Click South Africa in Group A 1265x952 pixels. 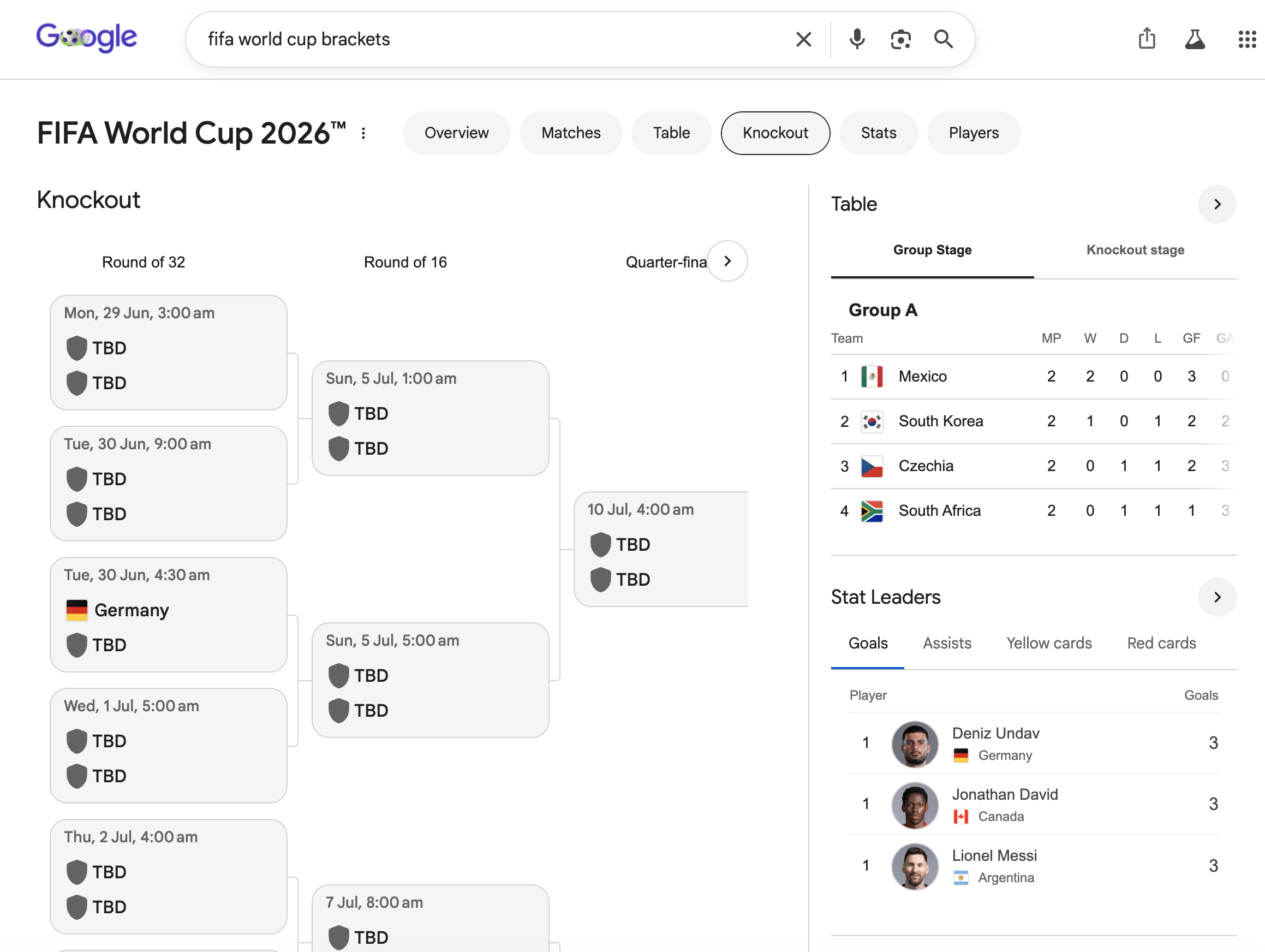(x=940, y=510)
